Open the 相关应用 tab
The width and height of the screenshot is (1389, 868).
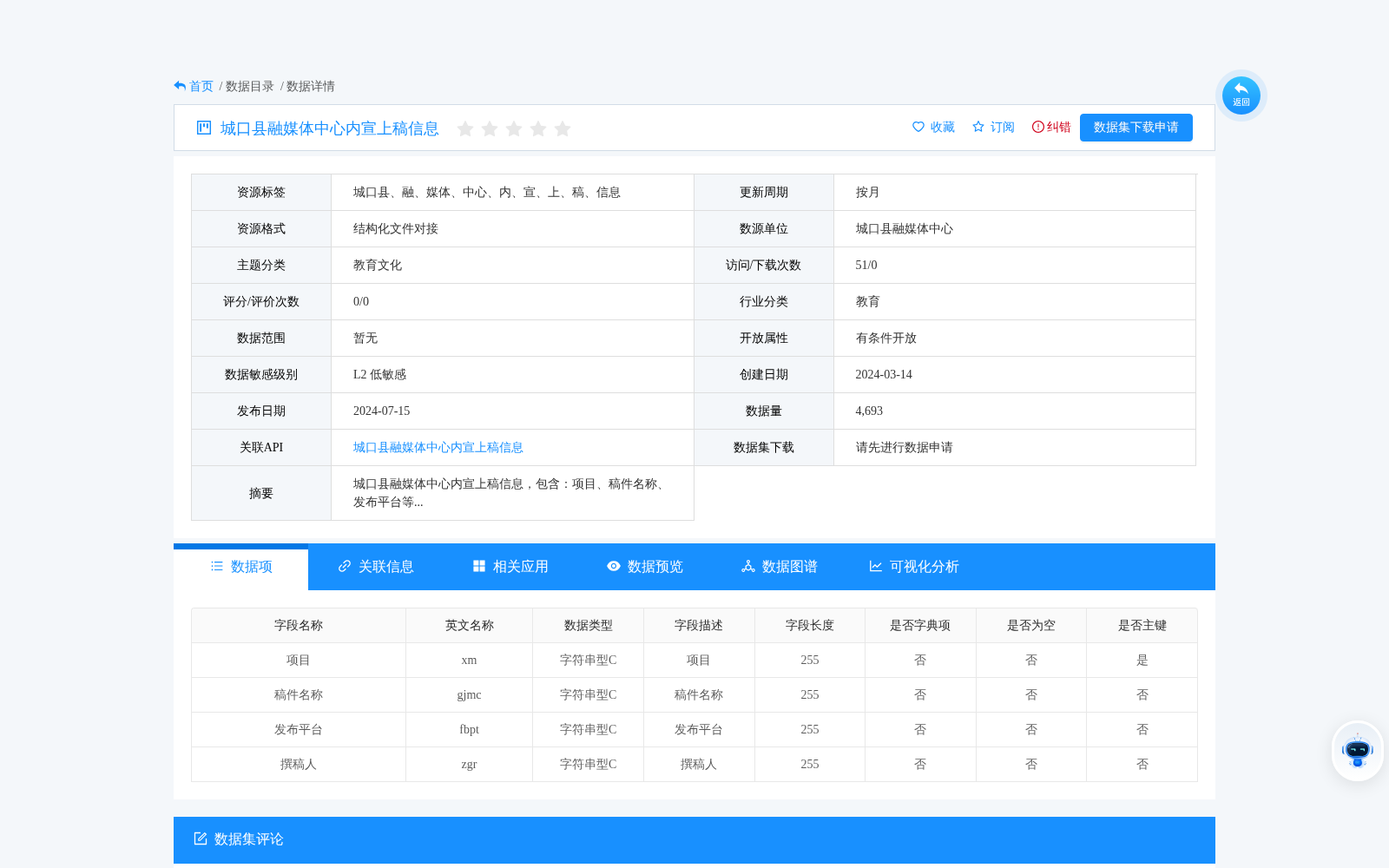point(510,567)
